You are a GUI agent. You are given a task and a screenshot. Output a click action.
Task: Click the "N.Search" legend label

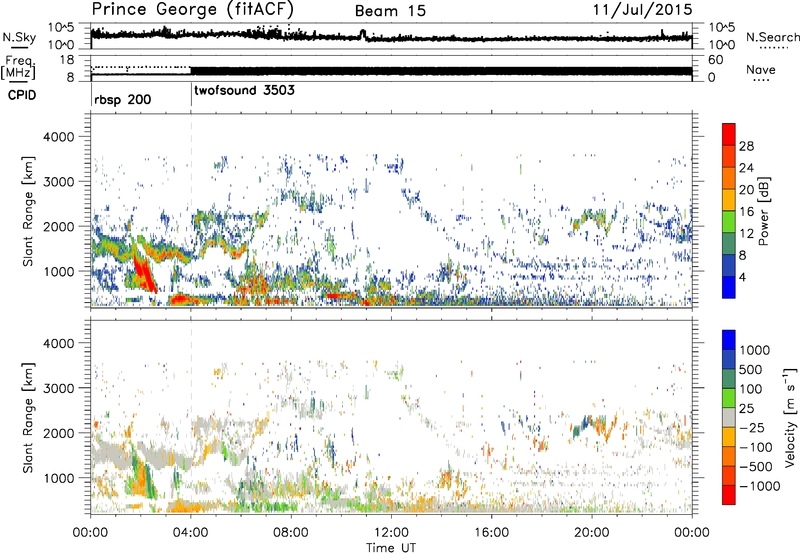click(x=773, y=37)
